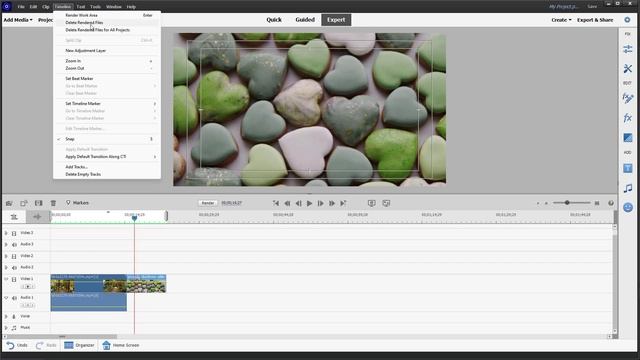Click the second timeline toolbar icon left of trash
The height and width of the screenshot is (360, 640).
[24, 203]
